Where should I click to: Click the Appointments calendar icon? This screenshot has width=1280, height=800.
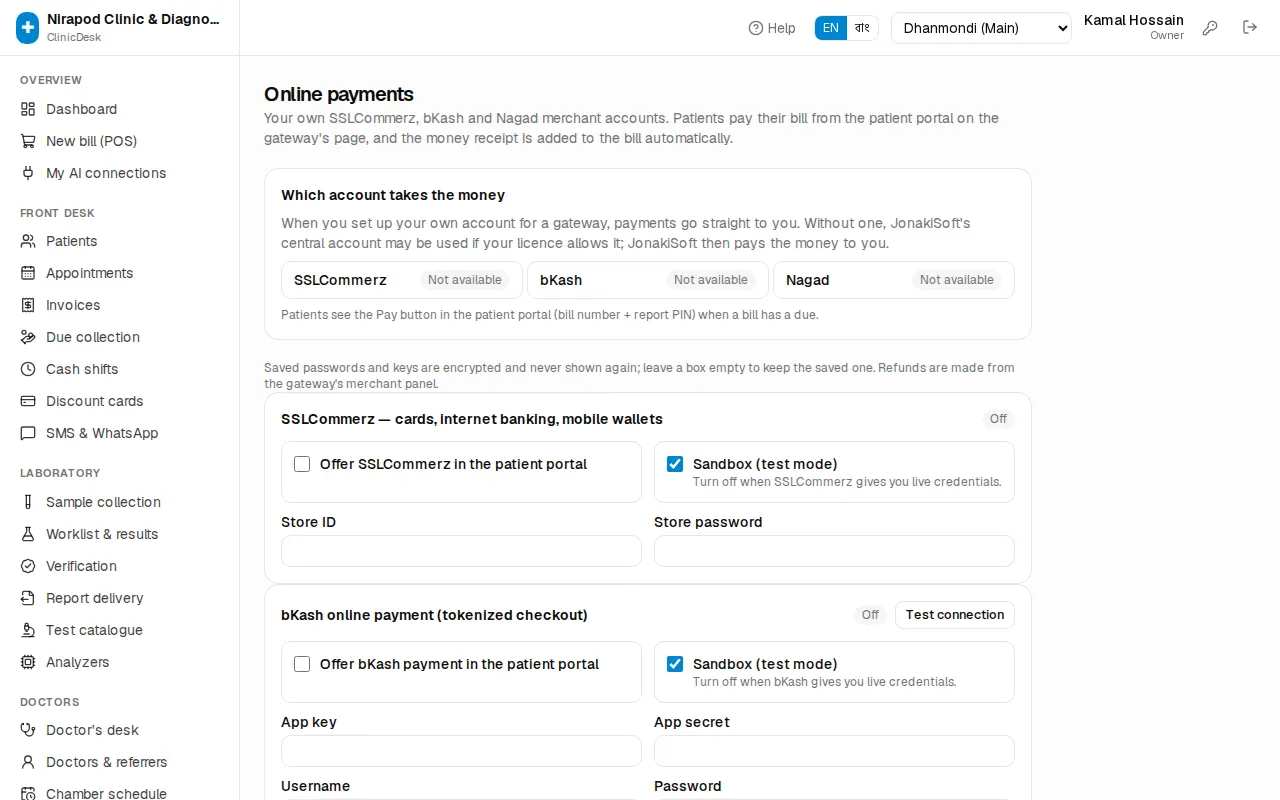(x=28, y=273)
